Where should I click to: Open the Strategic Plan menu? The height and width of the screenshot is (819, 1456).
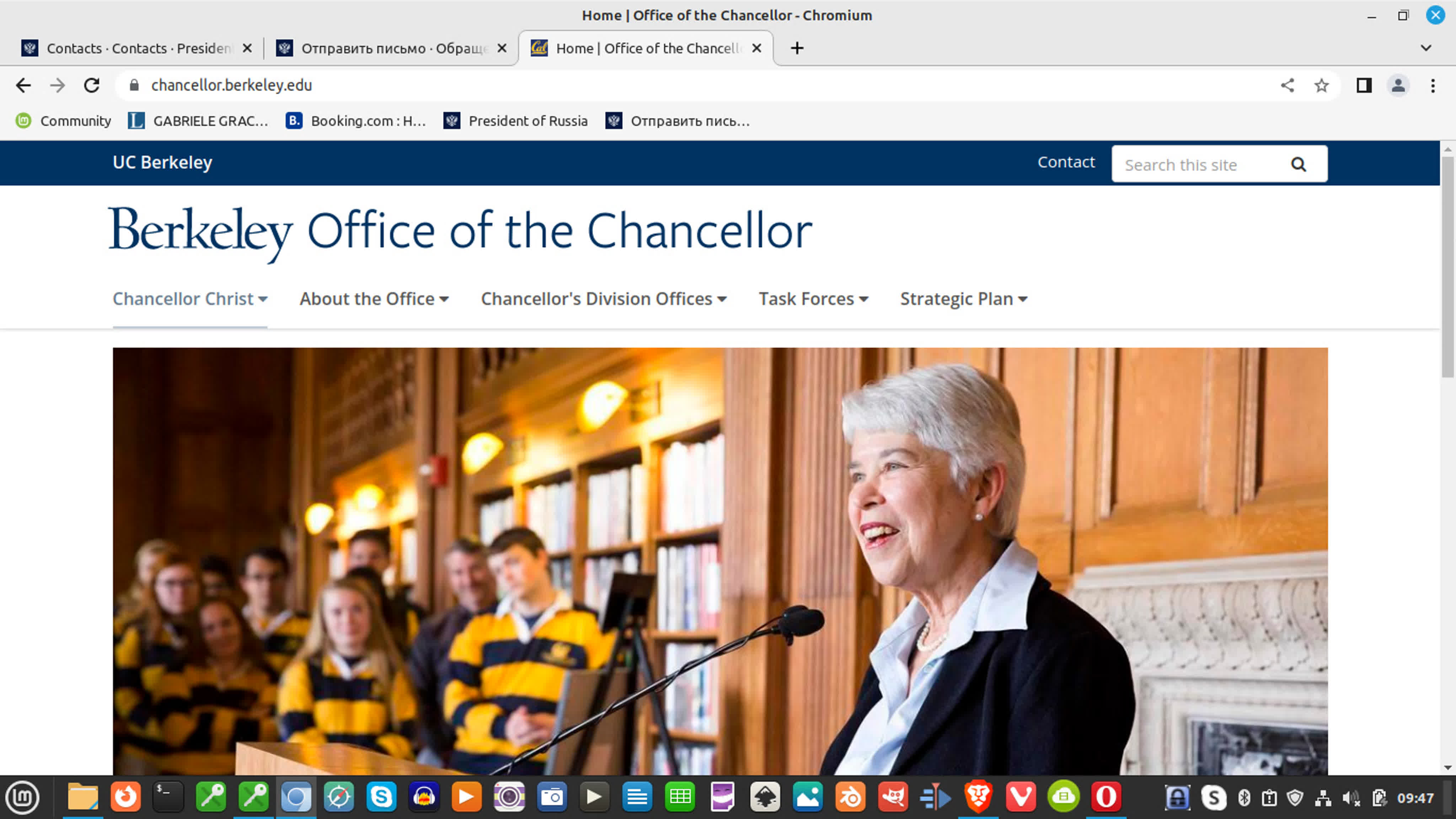(x=963, y=299)
